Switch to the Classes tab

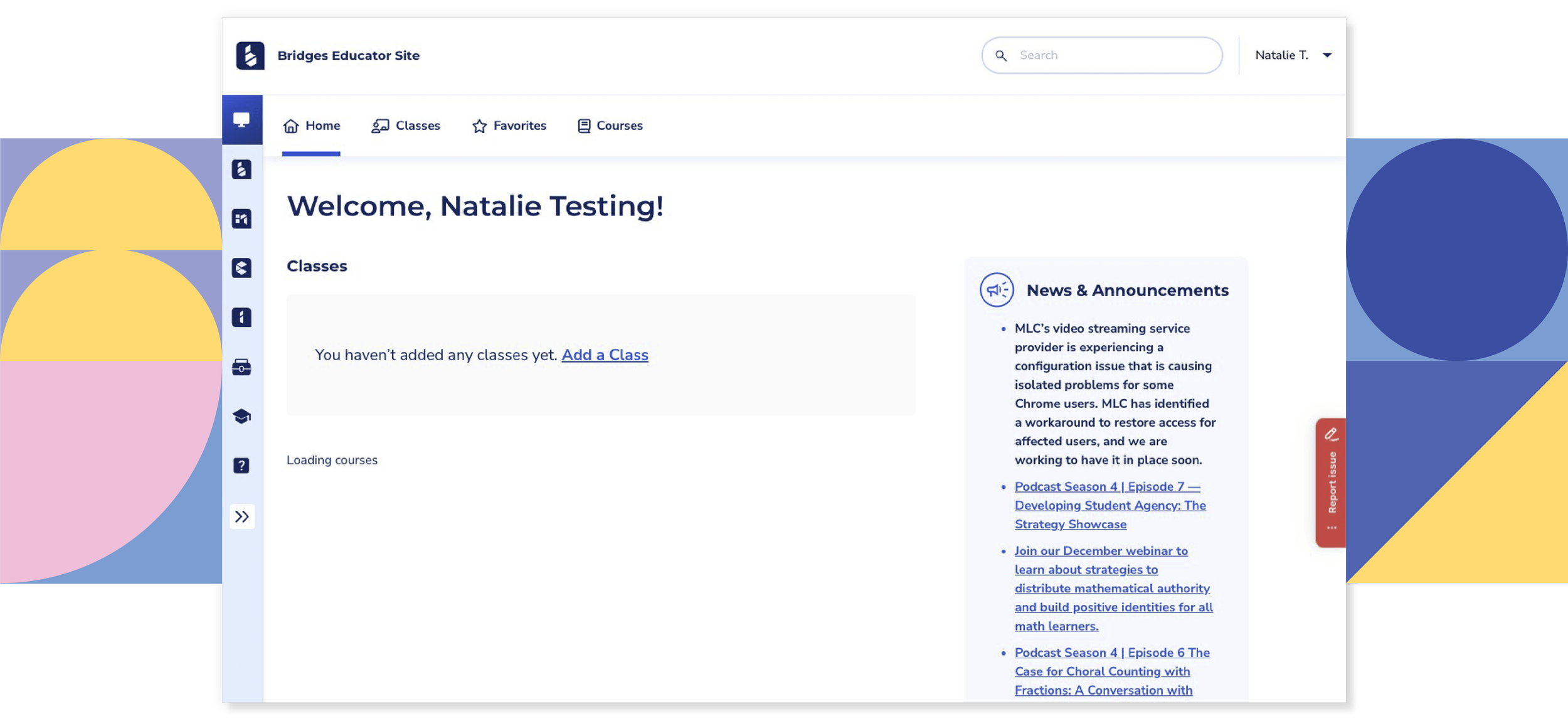pos(406,126)
